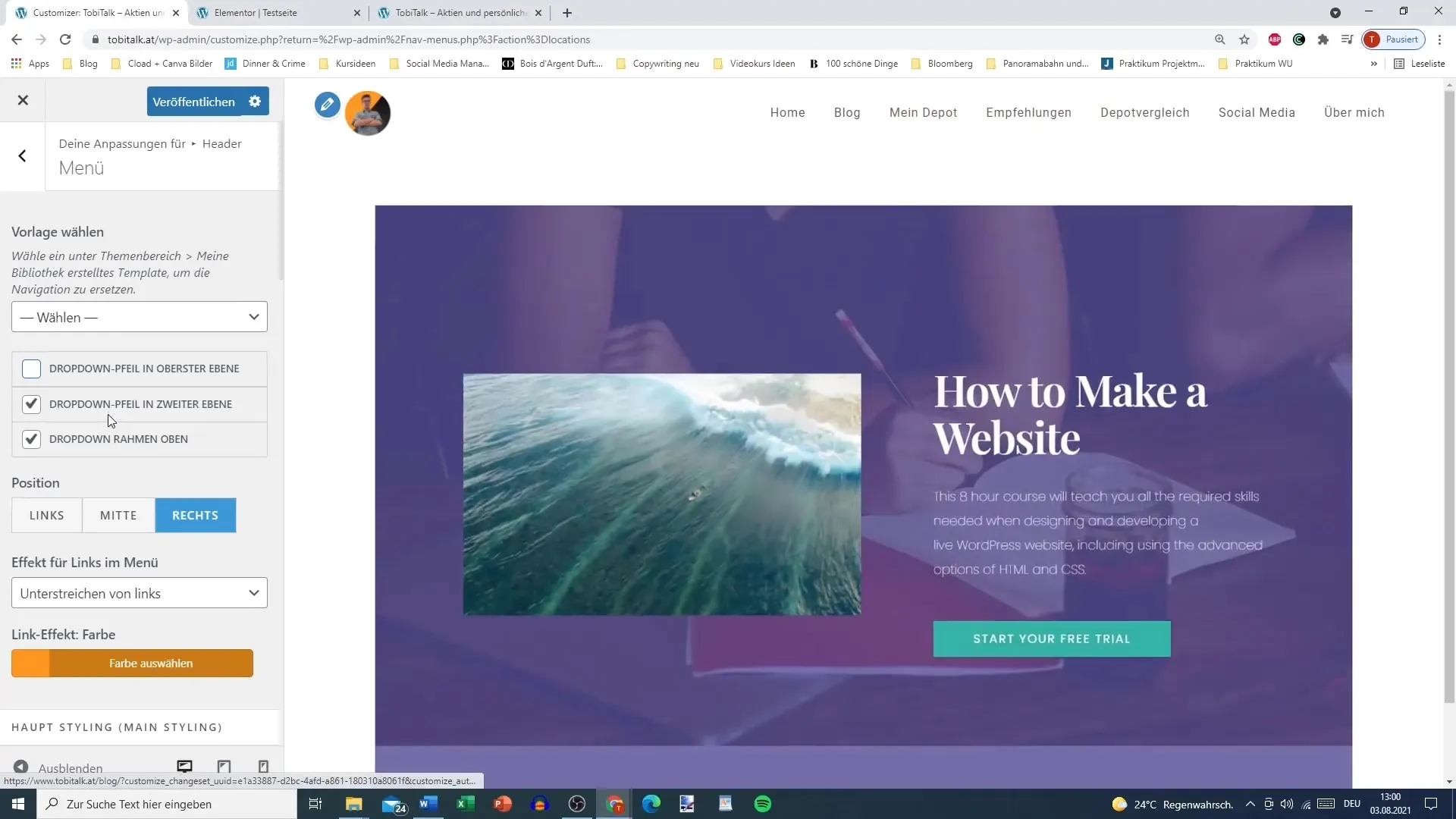1456x819 pixels.
Task: Open Chrome extensions puzzle icon
Action: click(x=1323, y=39)
